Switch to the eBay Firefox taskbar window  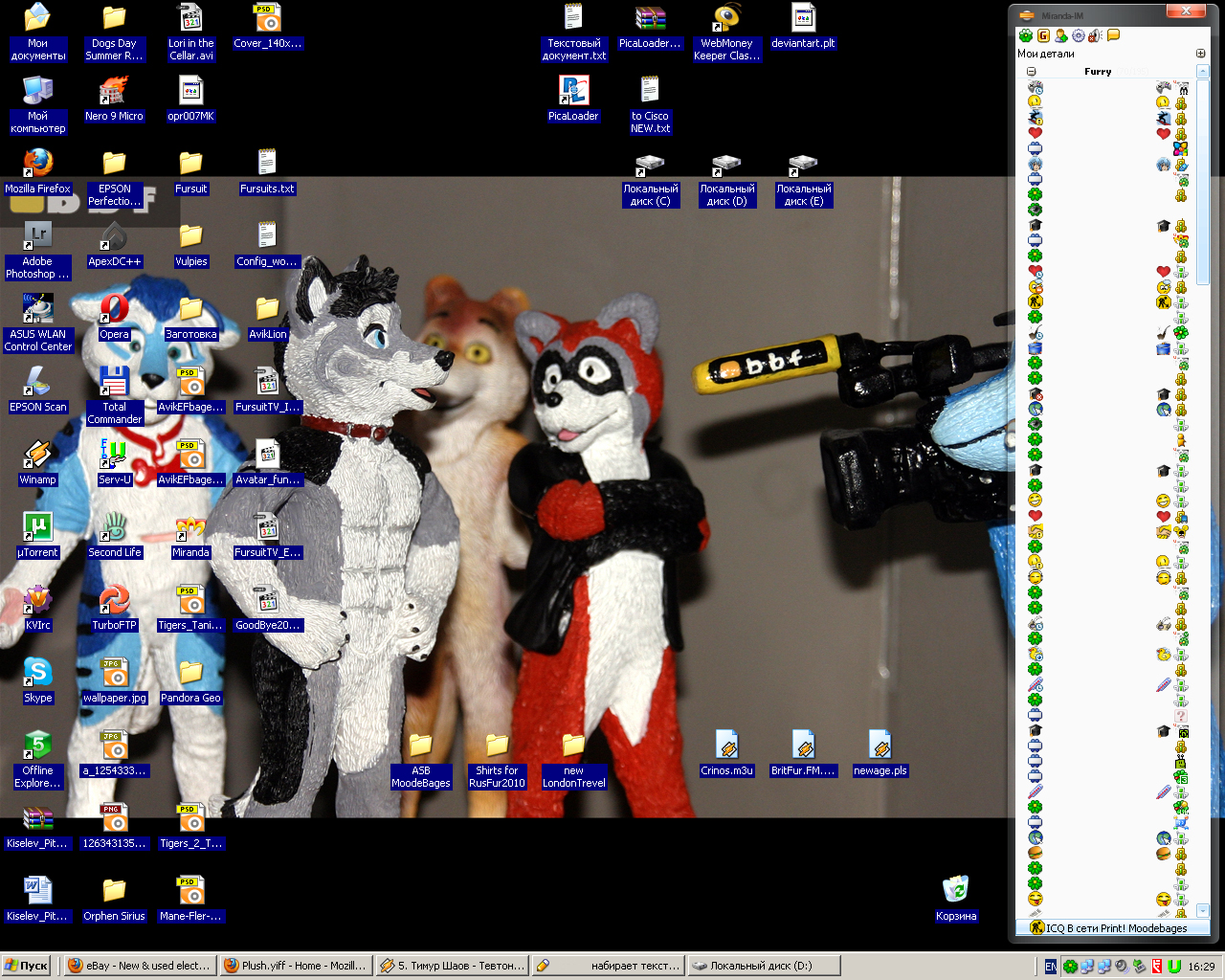point(139,966)
